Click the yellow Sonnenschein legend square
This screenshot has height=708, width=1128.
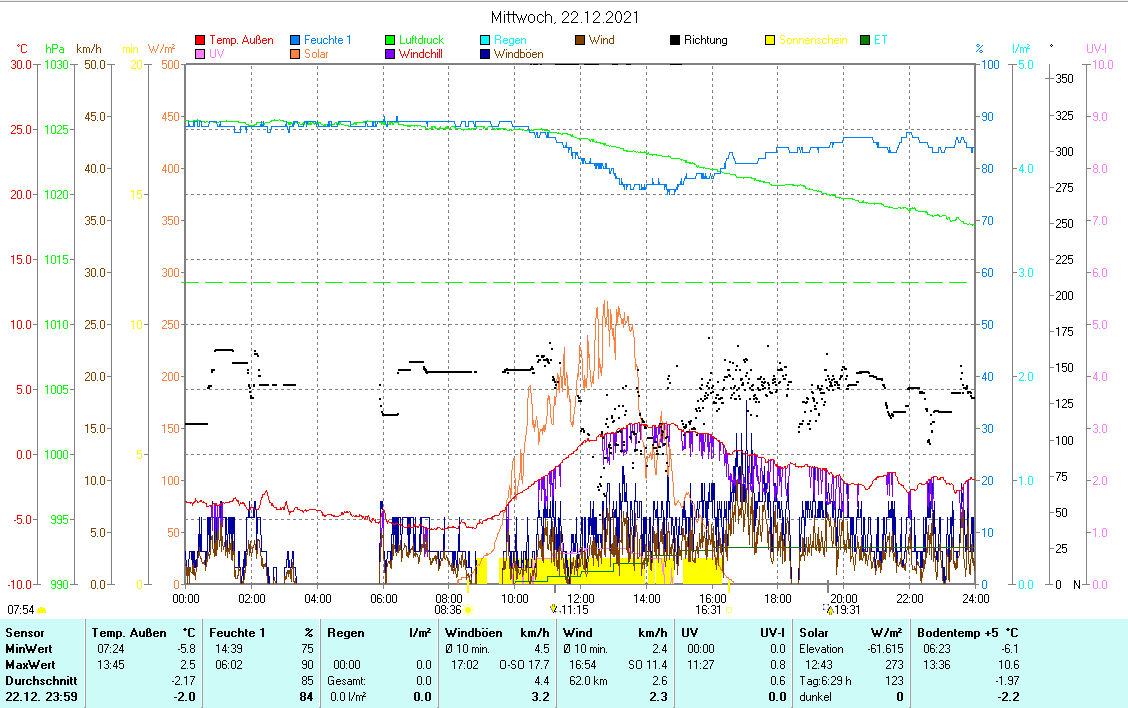(x=770, y=40)
